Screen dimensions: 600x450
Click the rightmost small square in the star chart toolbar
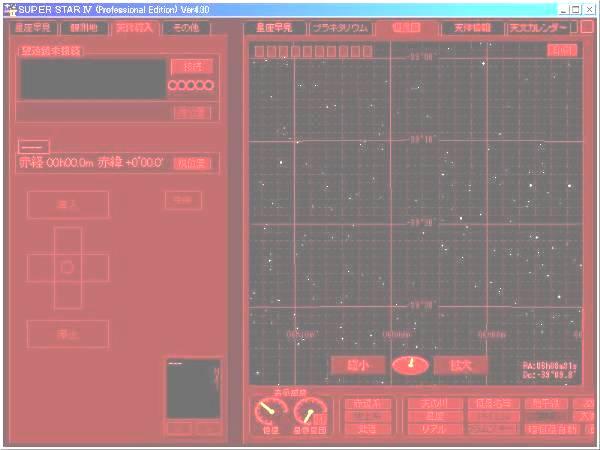coord(367,51)
